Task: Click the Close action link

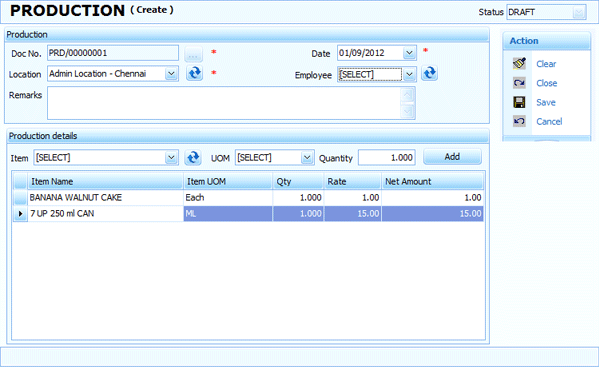Action: coord(546,83)
